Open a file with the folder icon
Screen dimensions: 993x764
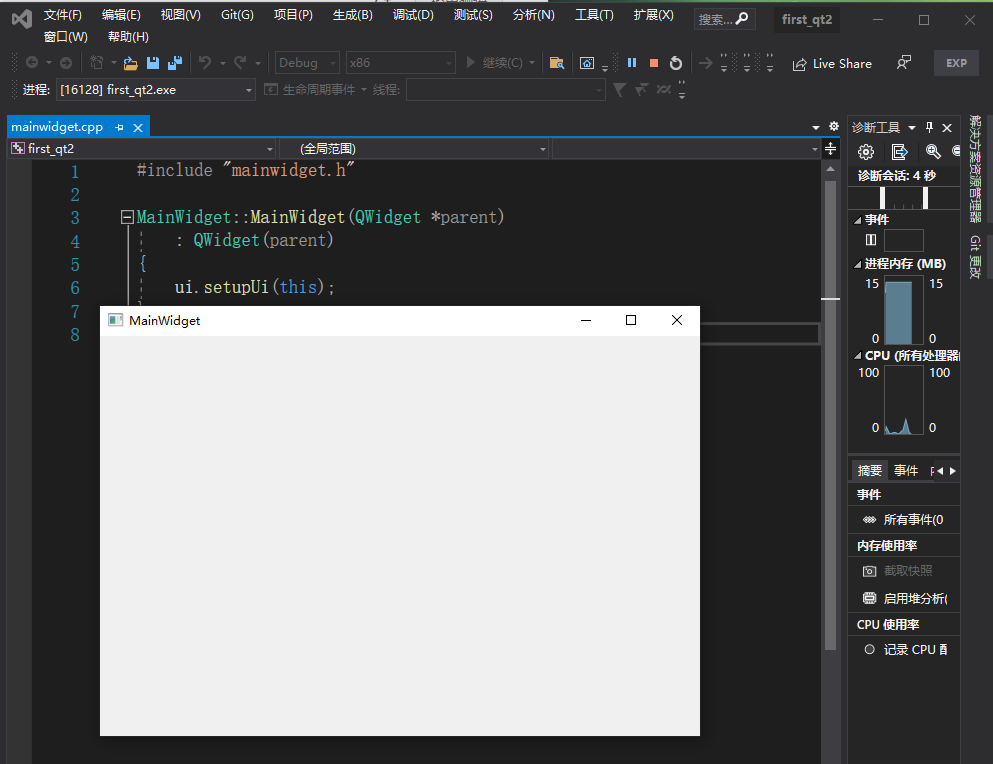point(130,63)
